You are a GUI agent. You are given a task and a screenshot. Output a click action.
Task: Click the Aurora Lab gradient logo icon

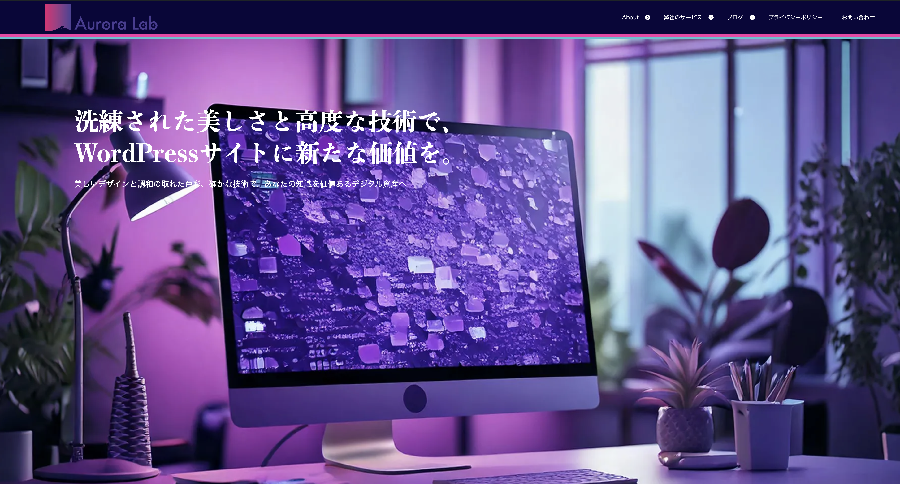[x=58, y=17]
